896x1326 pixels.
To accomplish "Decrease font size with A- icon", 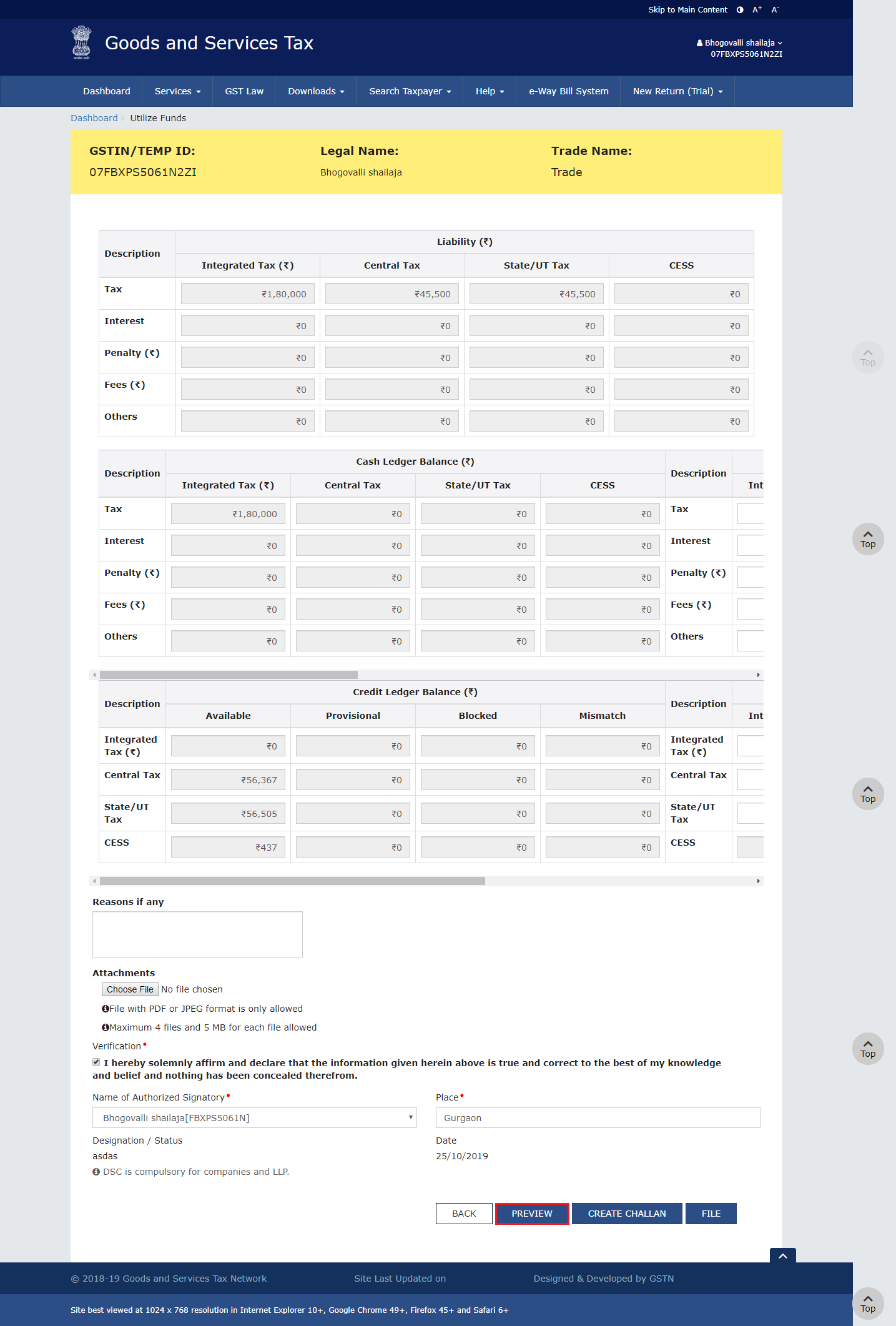I will 775,10.
